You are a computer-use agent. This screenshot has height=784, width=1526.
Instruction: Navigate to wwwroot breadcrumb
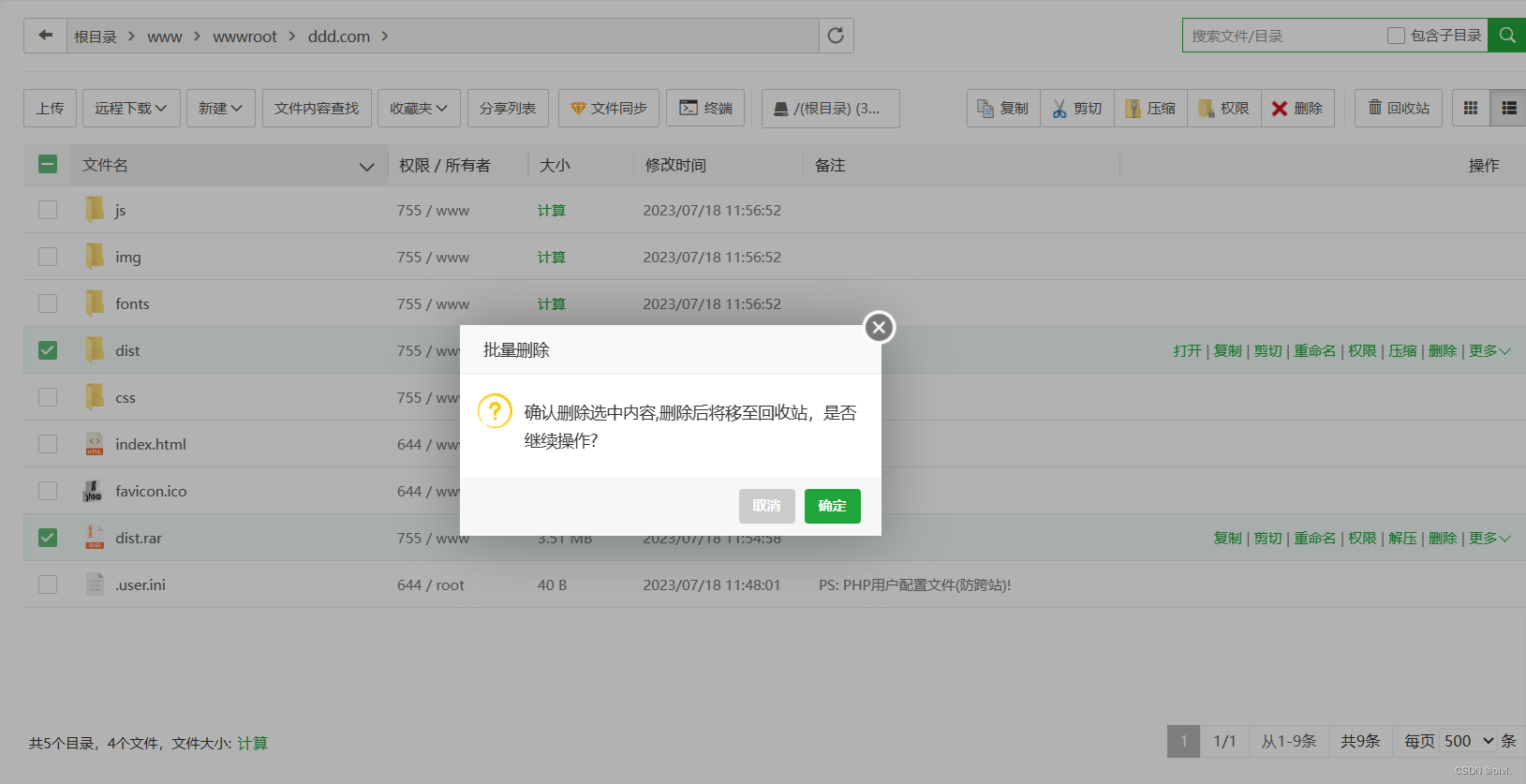pos(244,37)
